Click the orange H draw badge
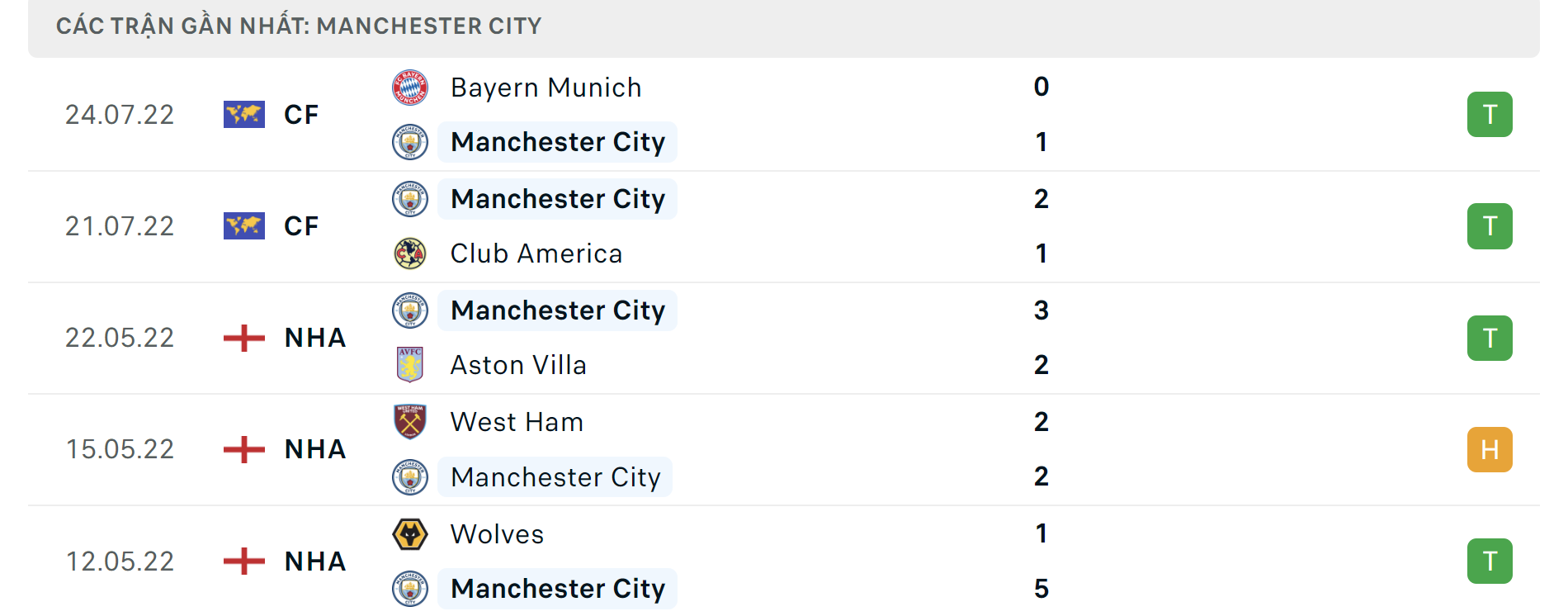 tap(1490, 450)
